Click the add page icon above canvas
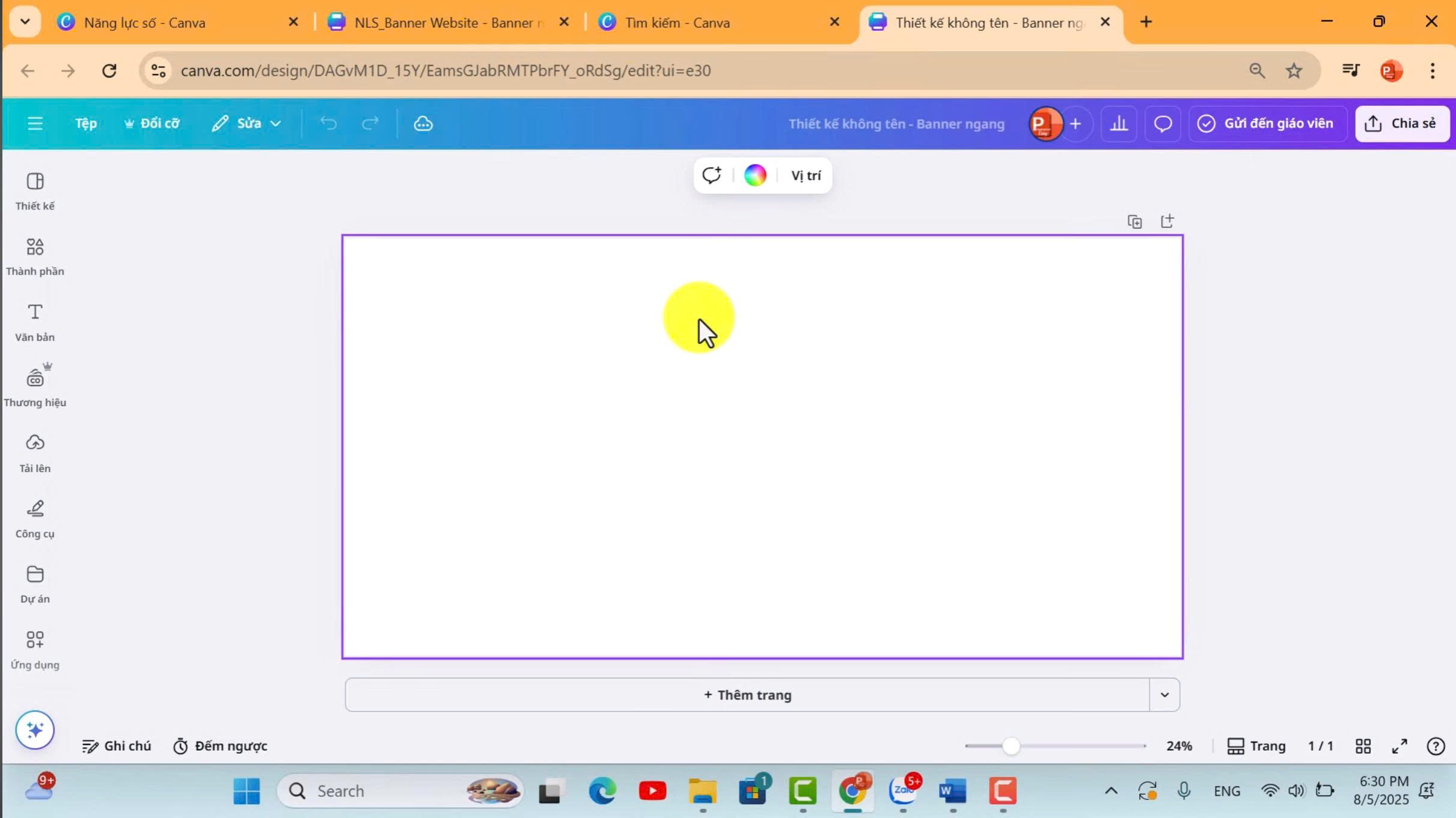 point(1167,221)
